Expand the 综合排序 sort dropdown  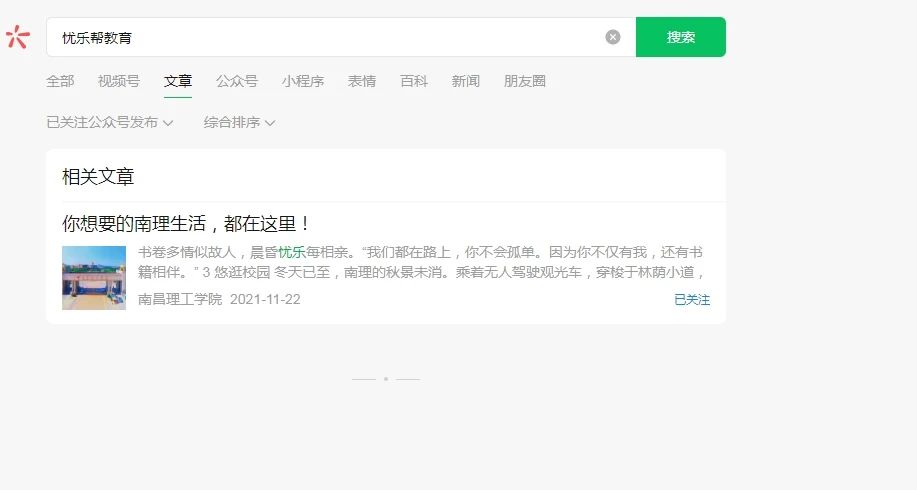(x=239, y=122)
